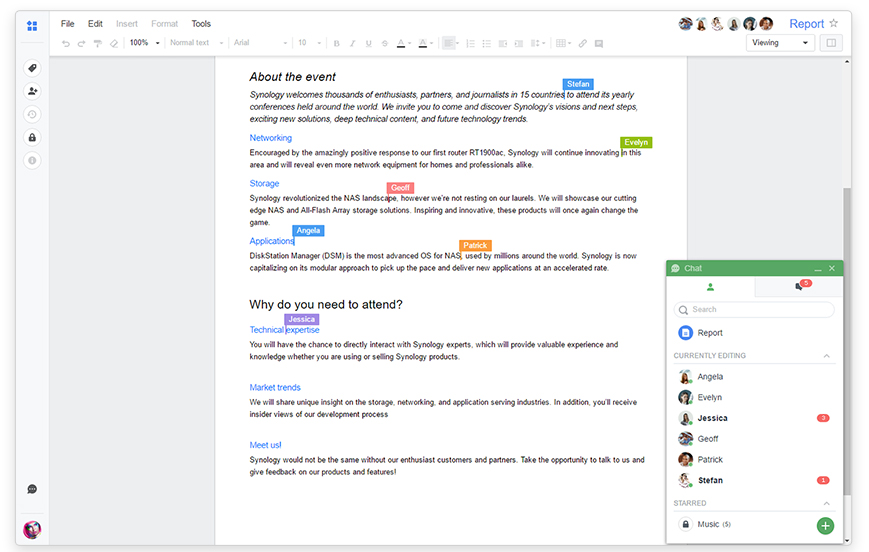
Task: Star the Report document
Action: 834,23
